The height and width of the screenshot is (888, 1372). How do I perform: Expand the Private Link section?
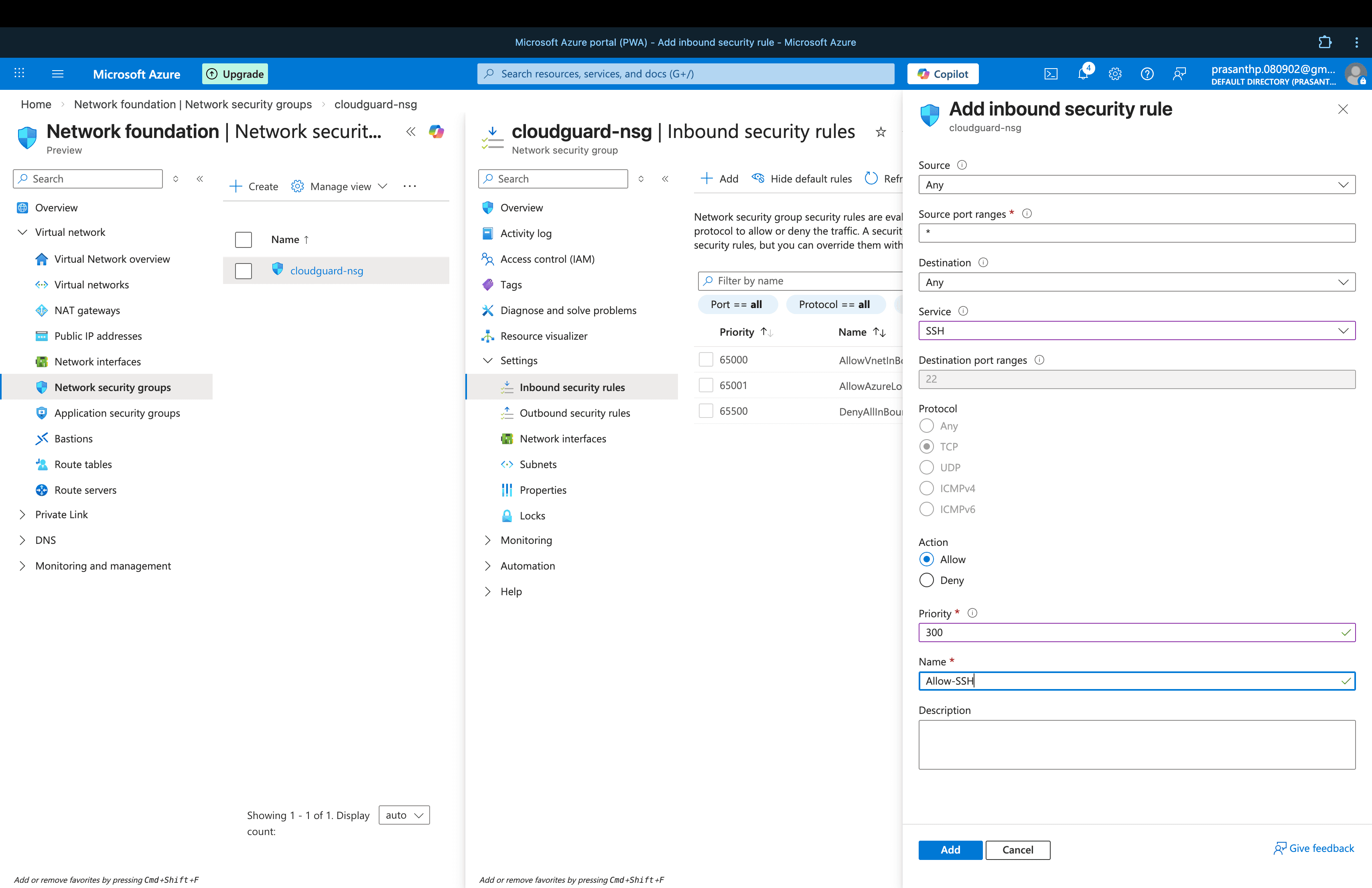click(22, 515)
